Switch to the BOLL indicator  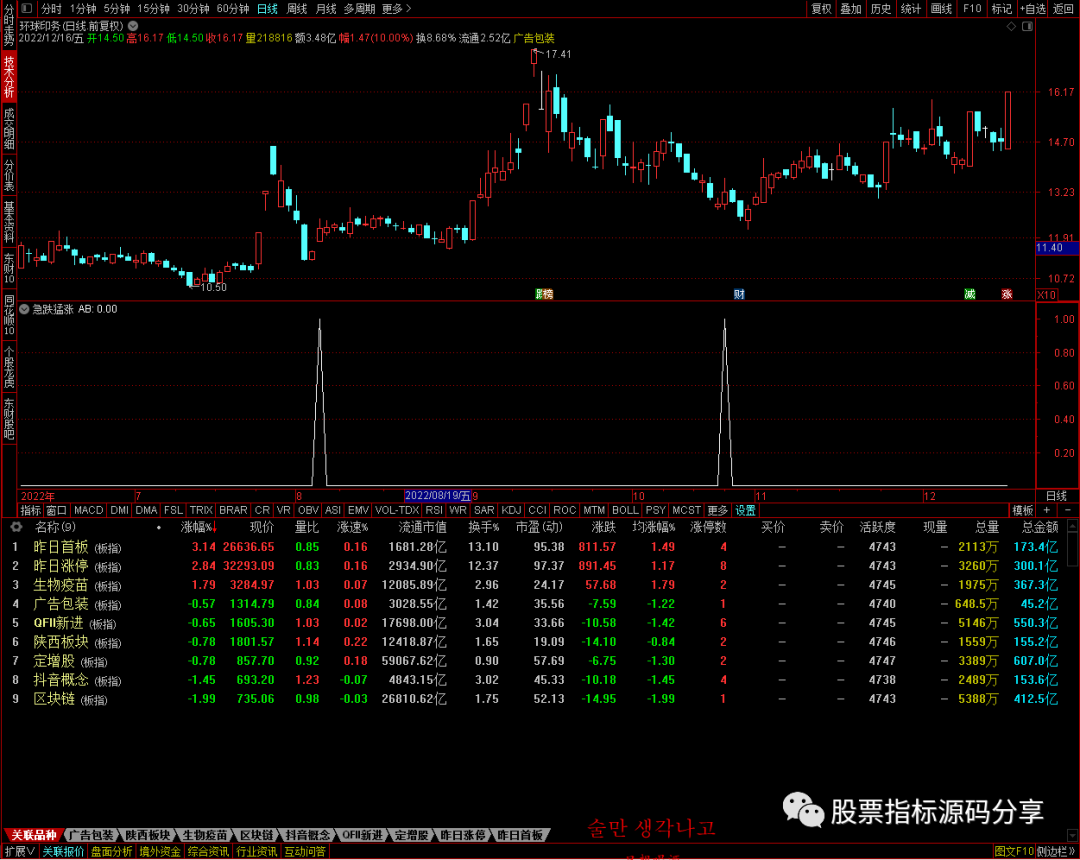coord(625,510)
